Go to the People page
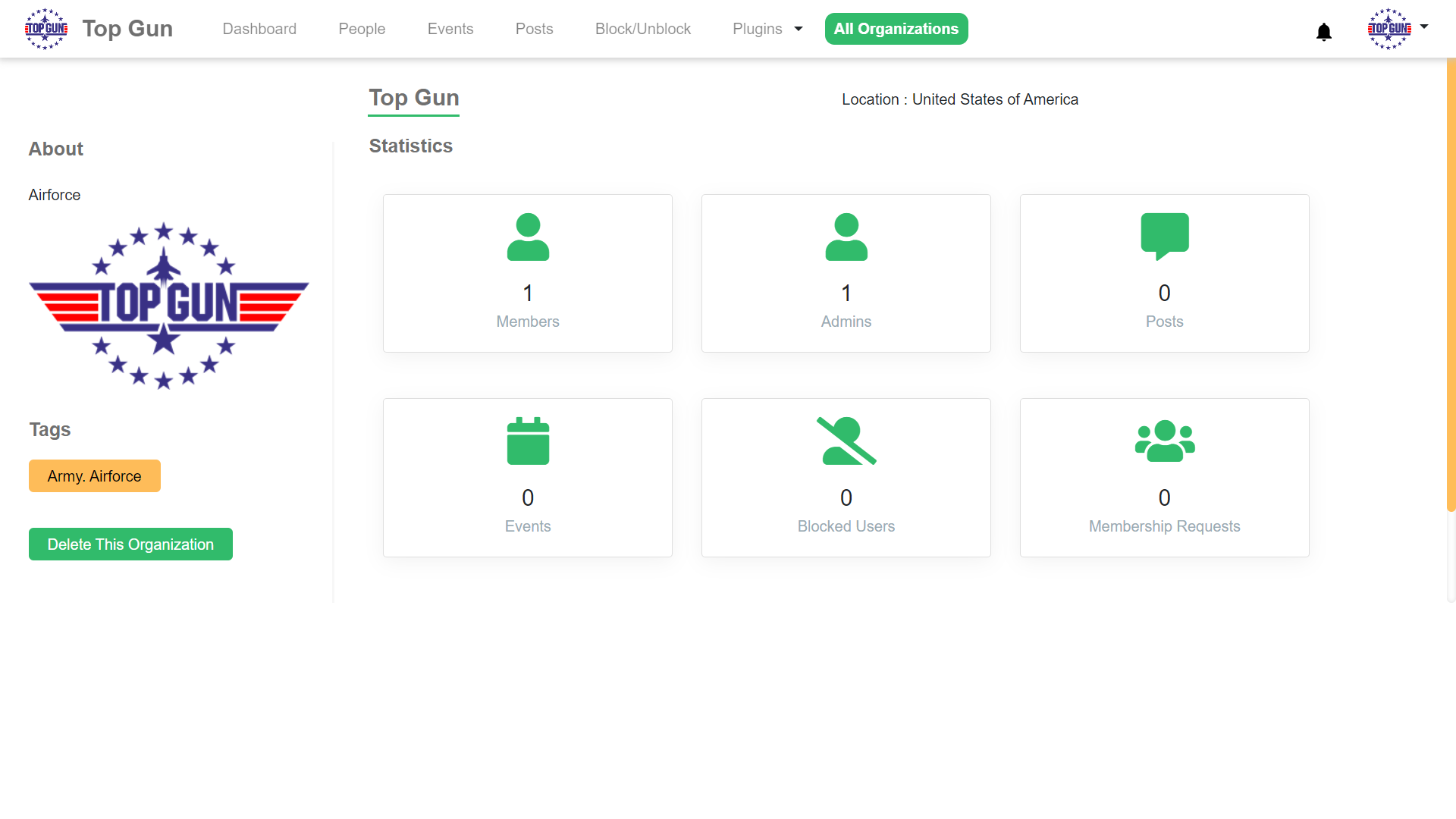Viewport: 1456px width, 819px height. [362, 29]
